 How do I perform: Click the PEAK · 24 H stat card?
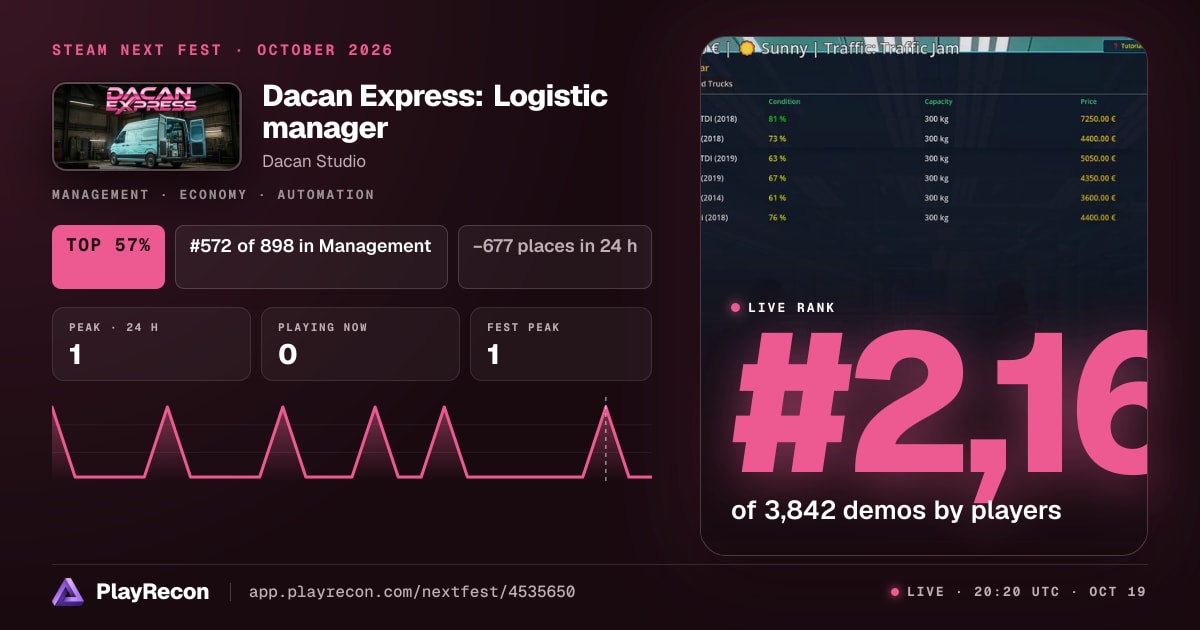click(x=151, y=344)
